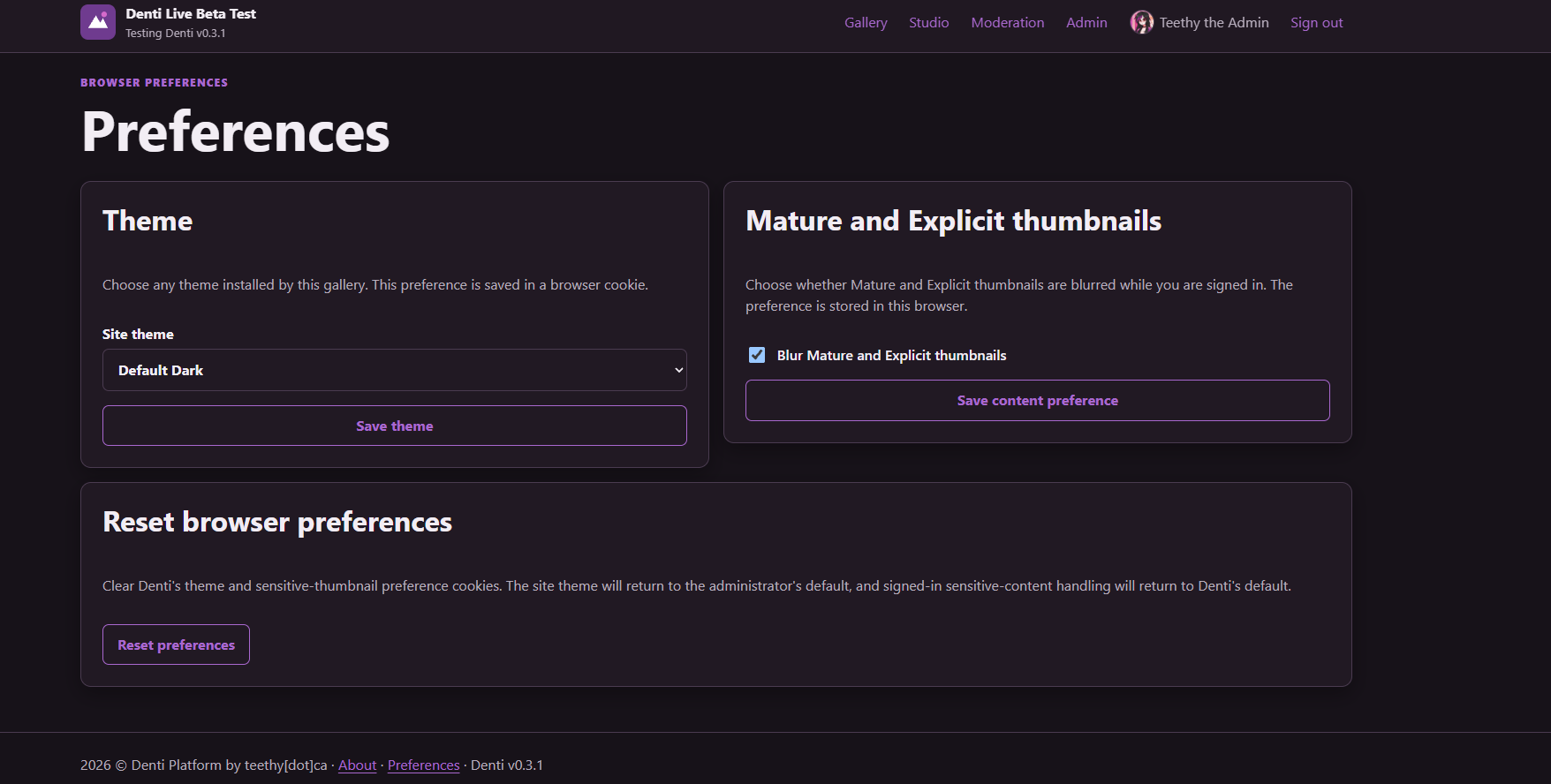Click Mature and Explicit thumbnails heading
Viewport: 1551px width, 784px height.
coord(954,221)
